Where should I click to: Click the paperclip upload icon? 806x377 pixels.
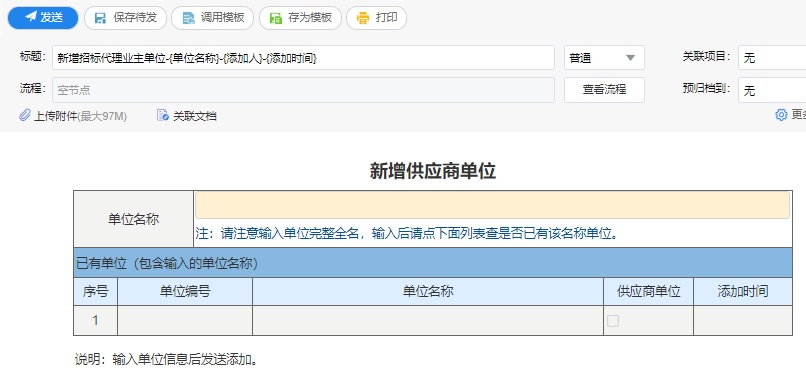(25, 115)
